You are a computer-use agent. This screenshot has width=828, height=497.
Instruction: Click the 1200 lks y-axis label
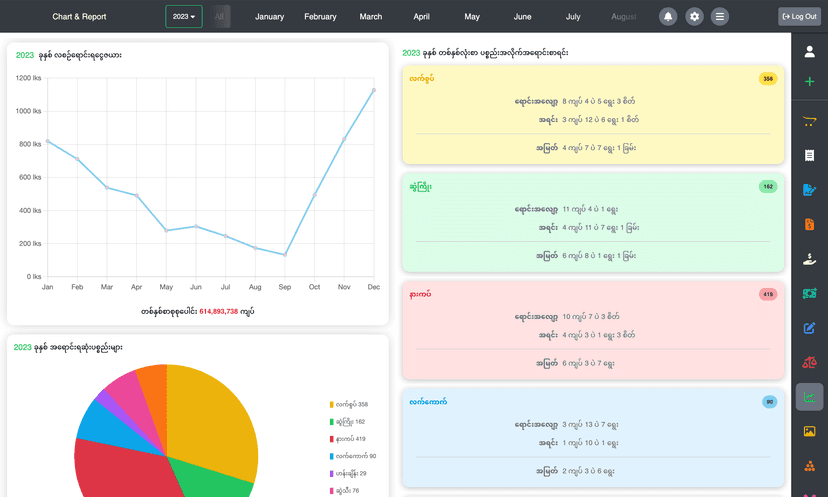coord(29,78)
